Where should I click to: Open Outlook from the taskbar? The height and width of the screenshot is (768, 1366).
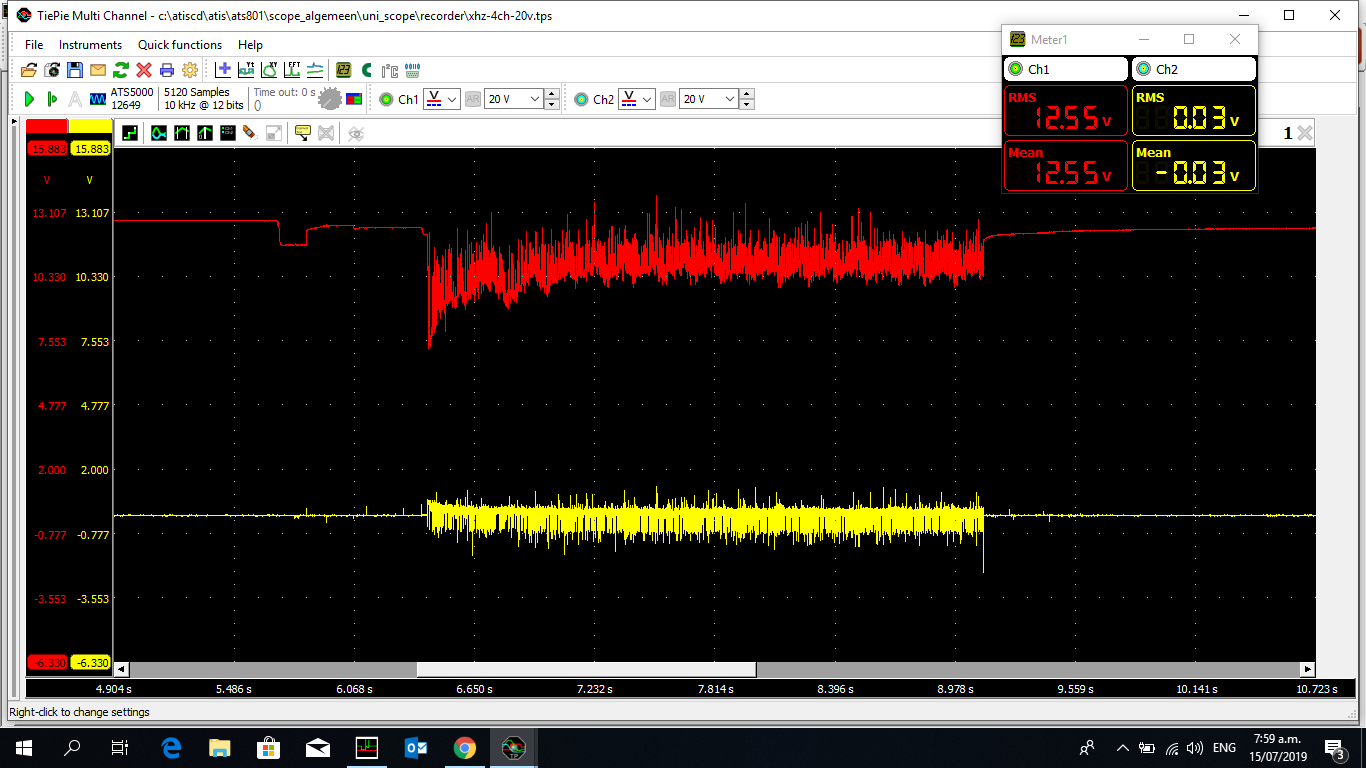pos(415,747)
